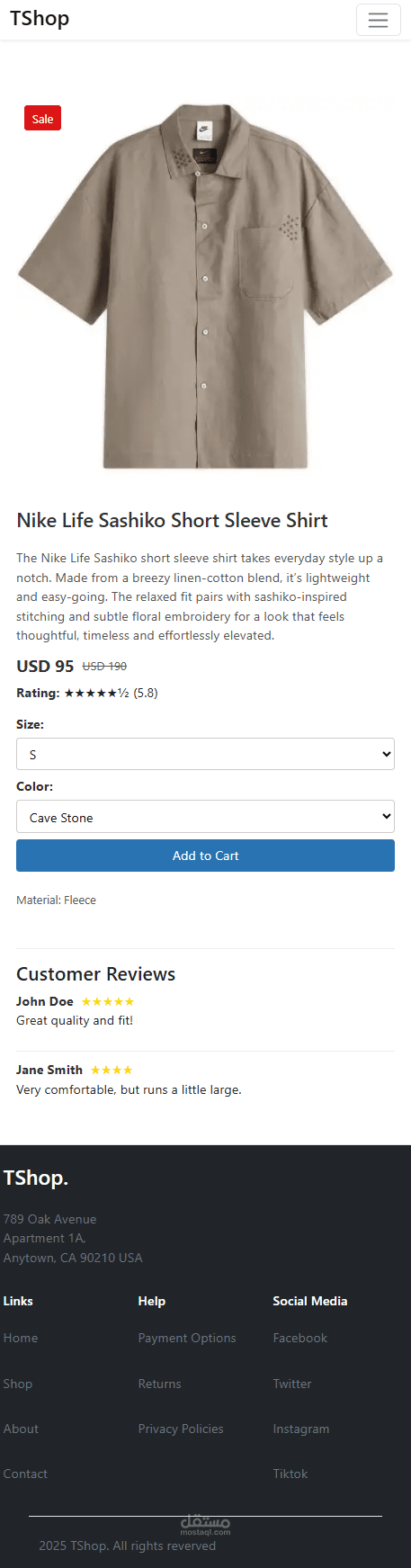
Task: Go to Home footer link
Action: tap(21, 1338)
